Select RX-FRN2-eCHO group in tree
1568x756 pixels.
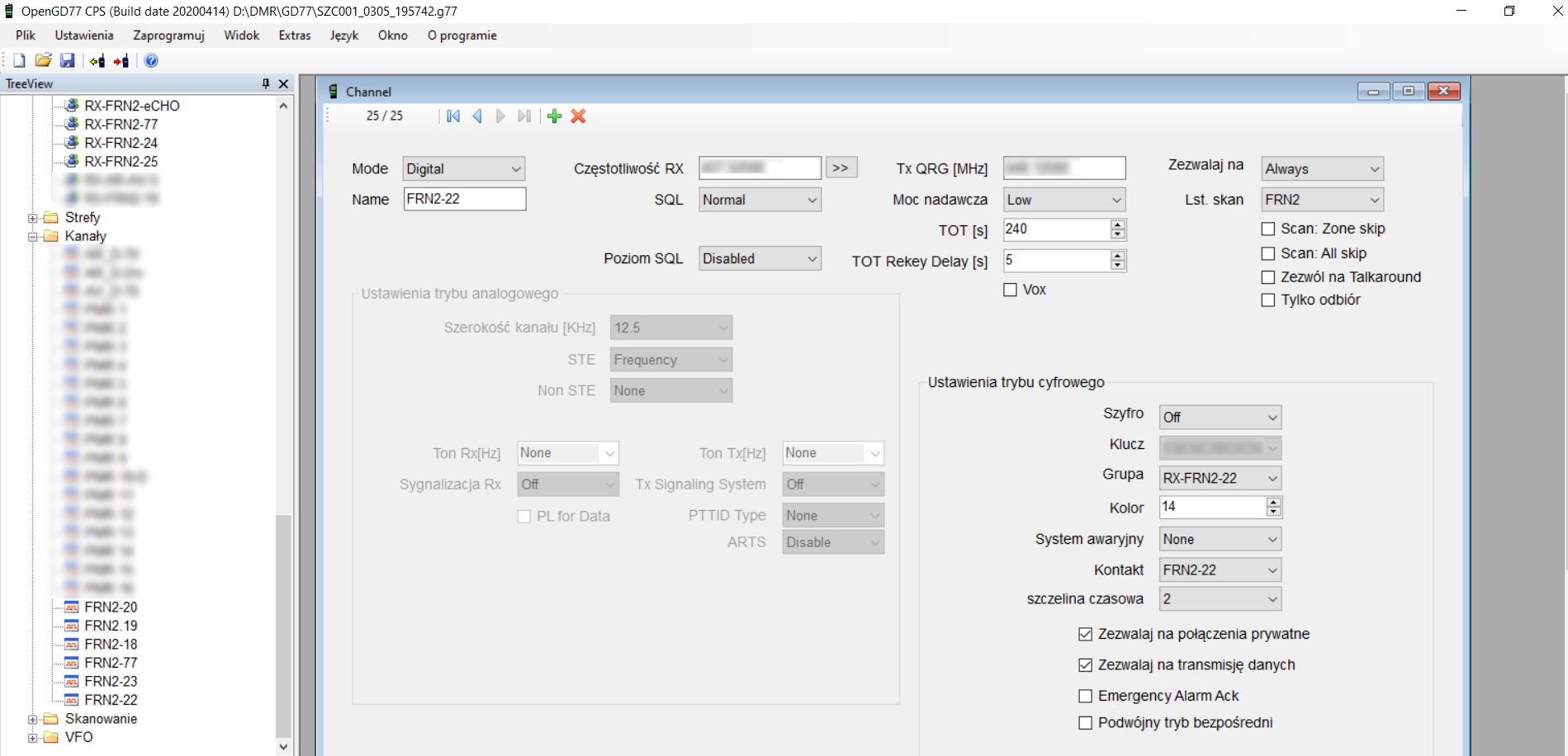pyautogui.click(x=131, y=106)
